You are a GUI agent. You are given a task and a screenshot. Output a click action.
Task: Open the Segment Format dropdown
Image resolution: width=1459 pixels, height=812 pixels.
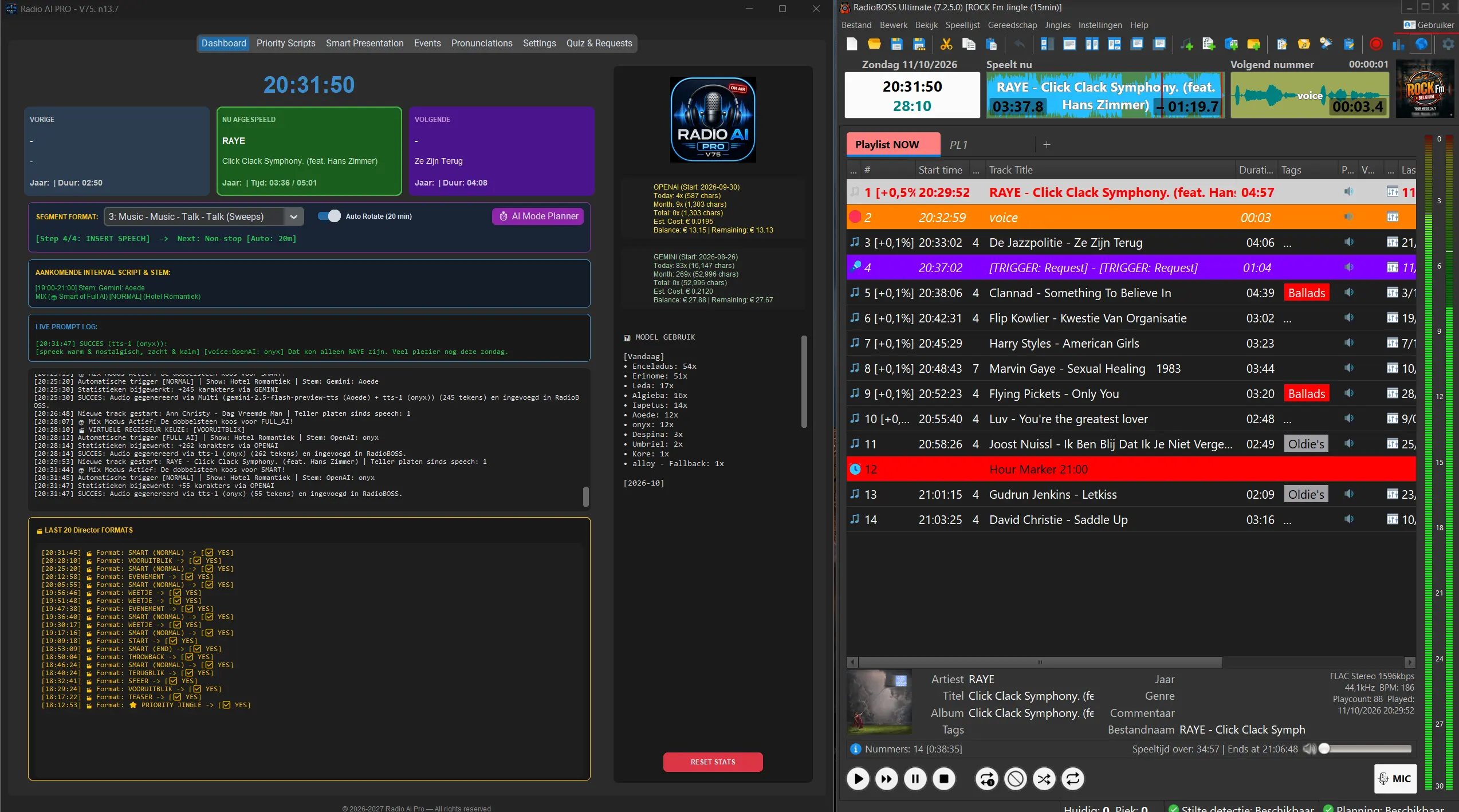click(x=203, y=216)
